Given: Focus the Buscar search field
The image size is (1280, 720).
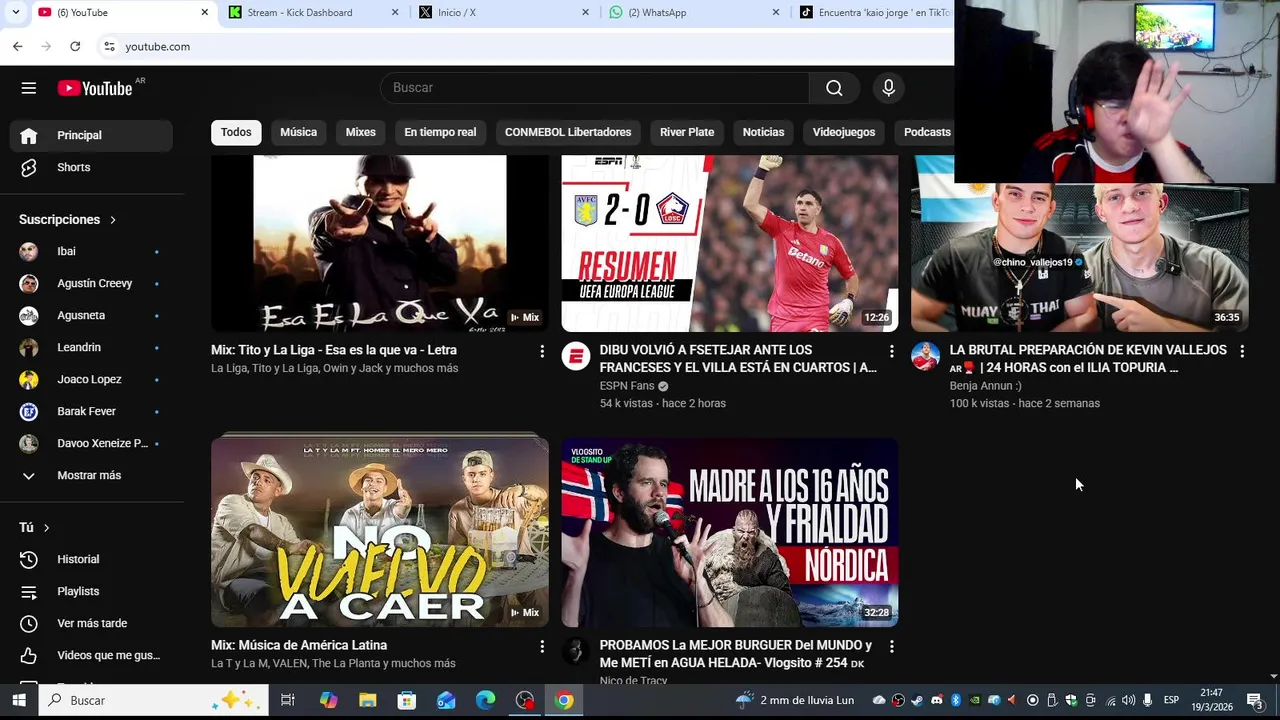Looking at the screenshot, I should tap(594, 88).
